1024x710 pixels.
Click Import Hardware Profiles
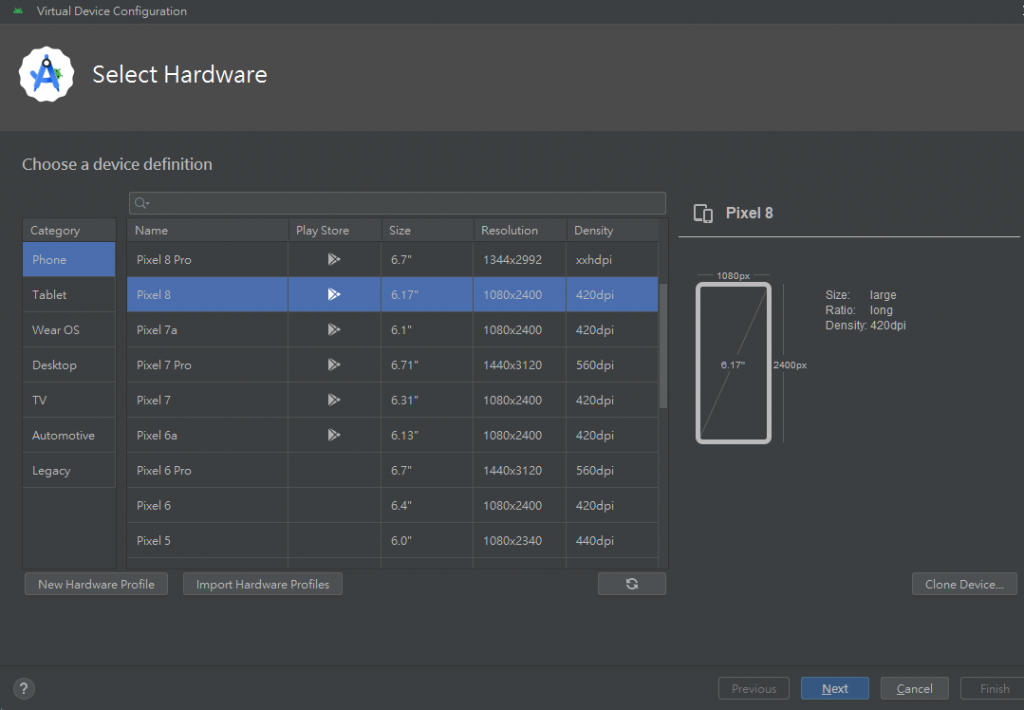pyautogui.click(x=263, y=584)
